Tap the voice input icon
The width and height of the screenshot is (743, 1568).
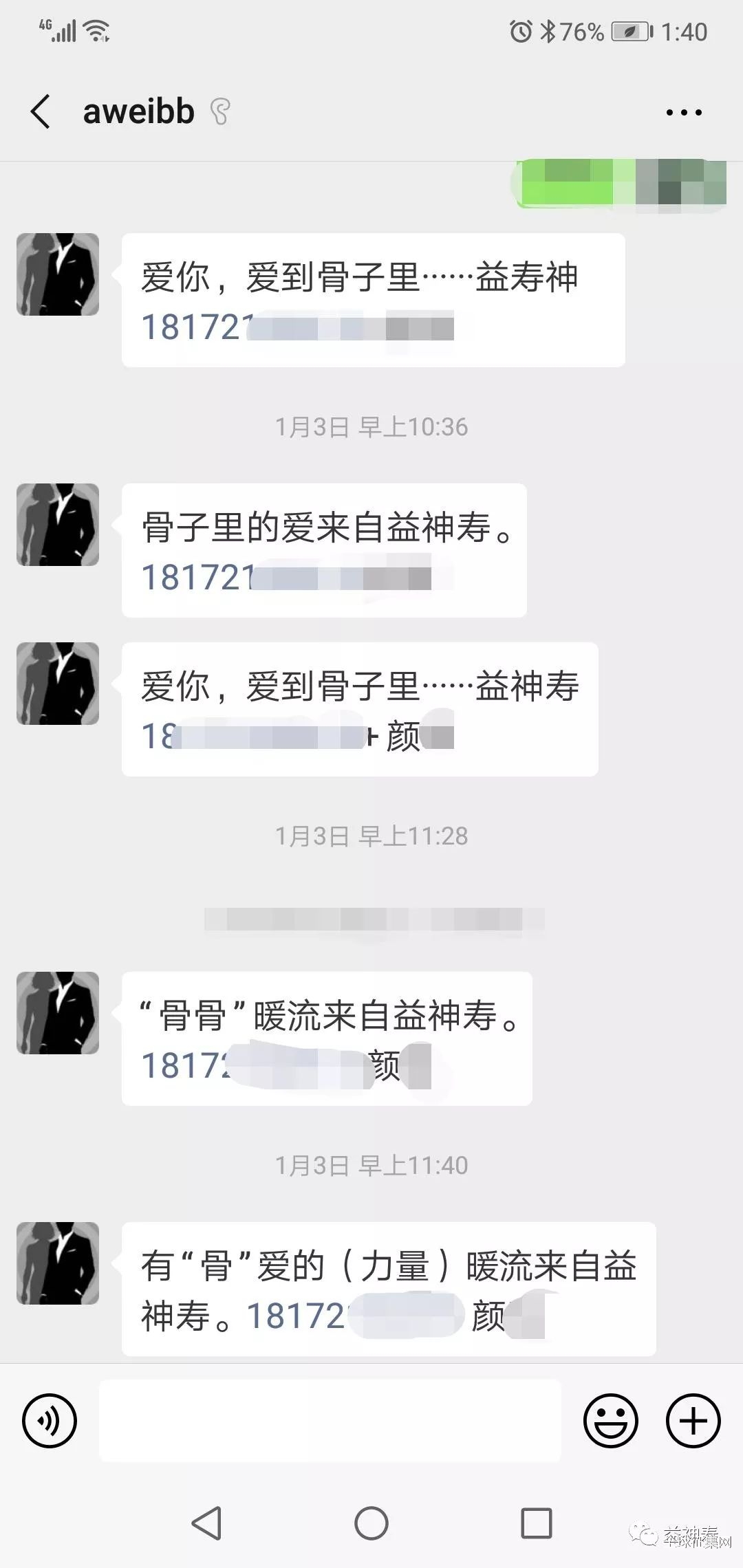pos(50,1421)
